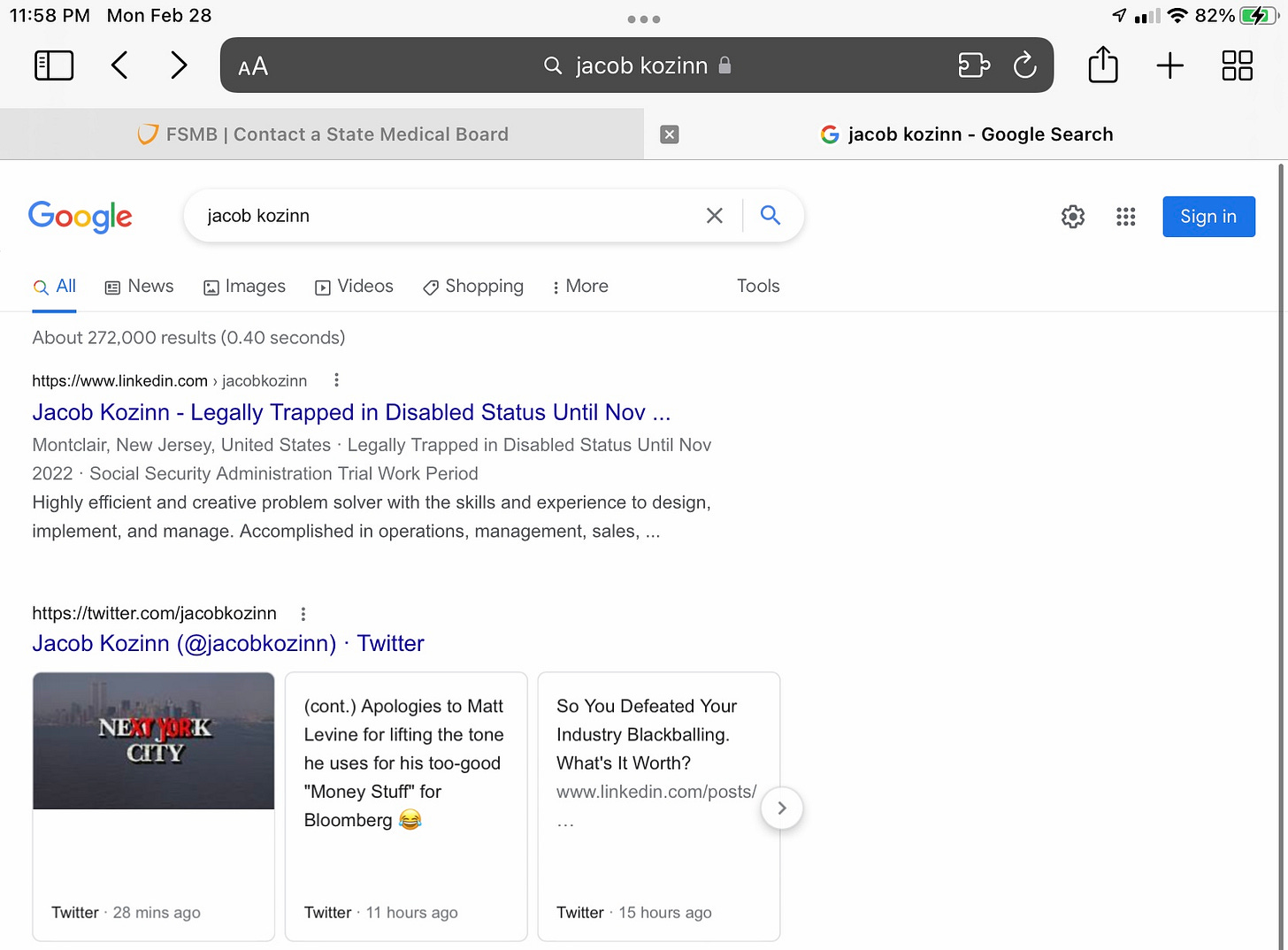Image resolution: width=1288 pixels, height=950 pixels.
Task: Click the 15 hours ago tweet timestamp
Action: 665,913
